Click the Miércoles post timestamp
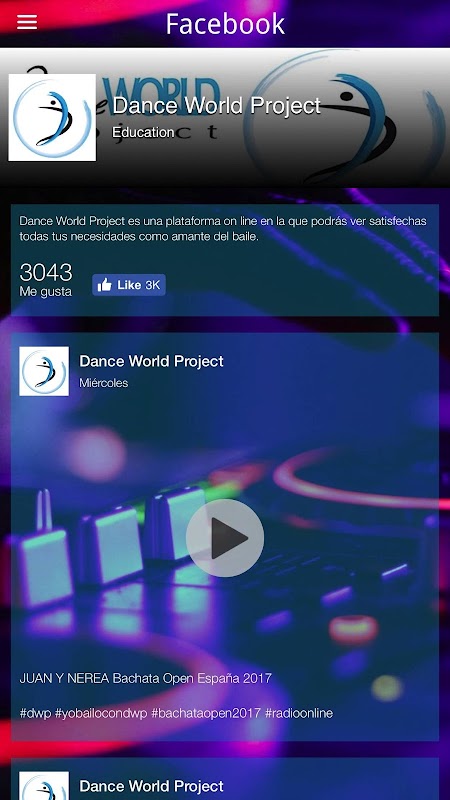The image size is (450, 800). point(104,383)
